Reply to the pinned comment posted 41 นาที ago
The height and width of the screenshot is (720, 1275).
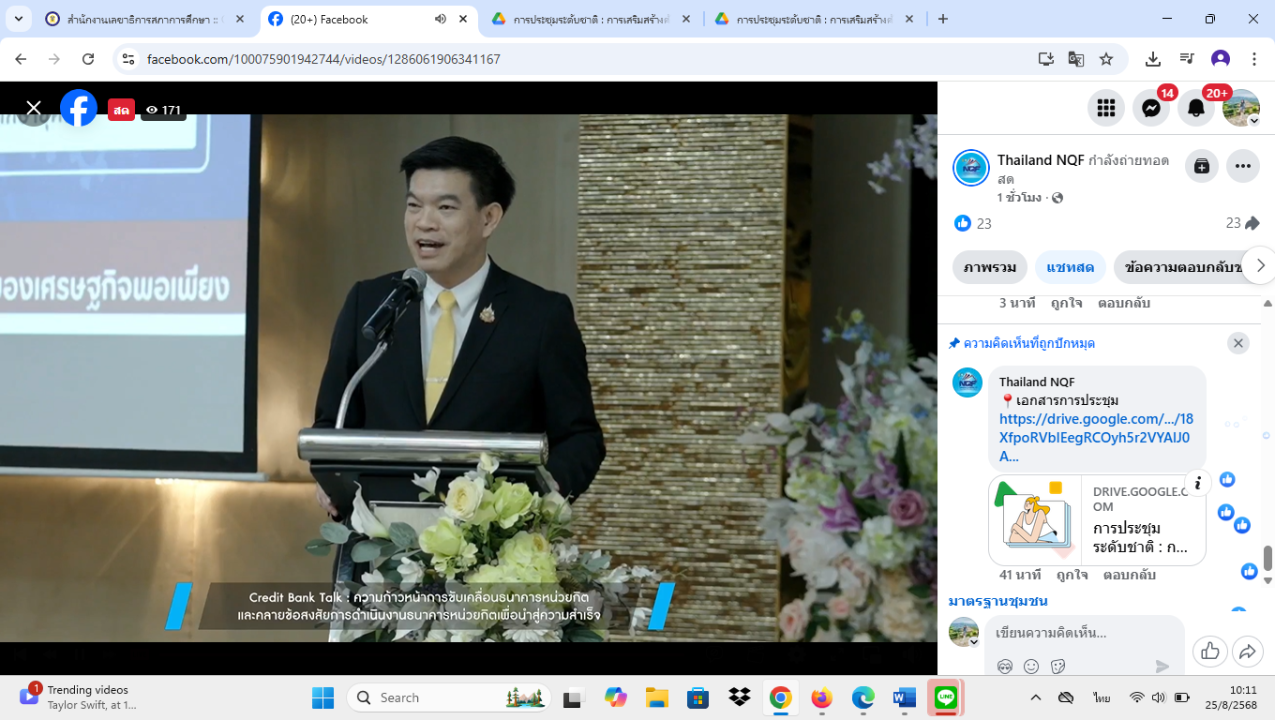(1129, 575)
